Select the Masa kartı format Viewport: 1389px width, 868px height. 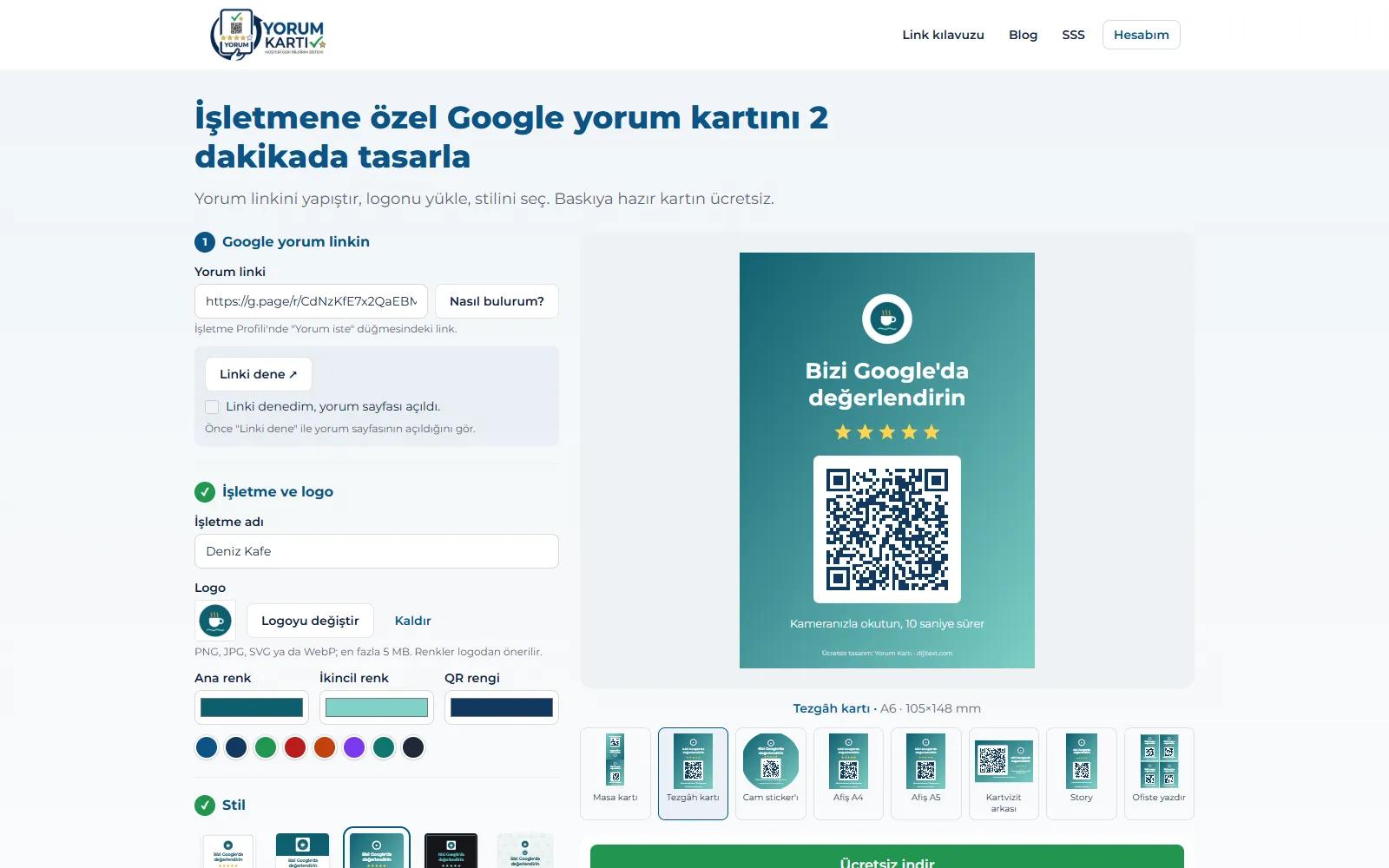616,773
